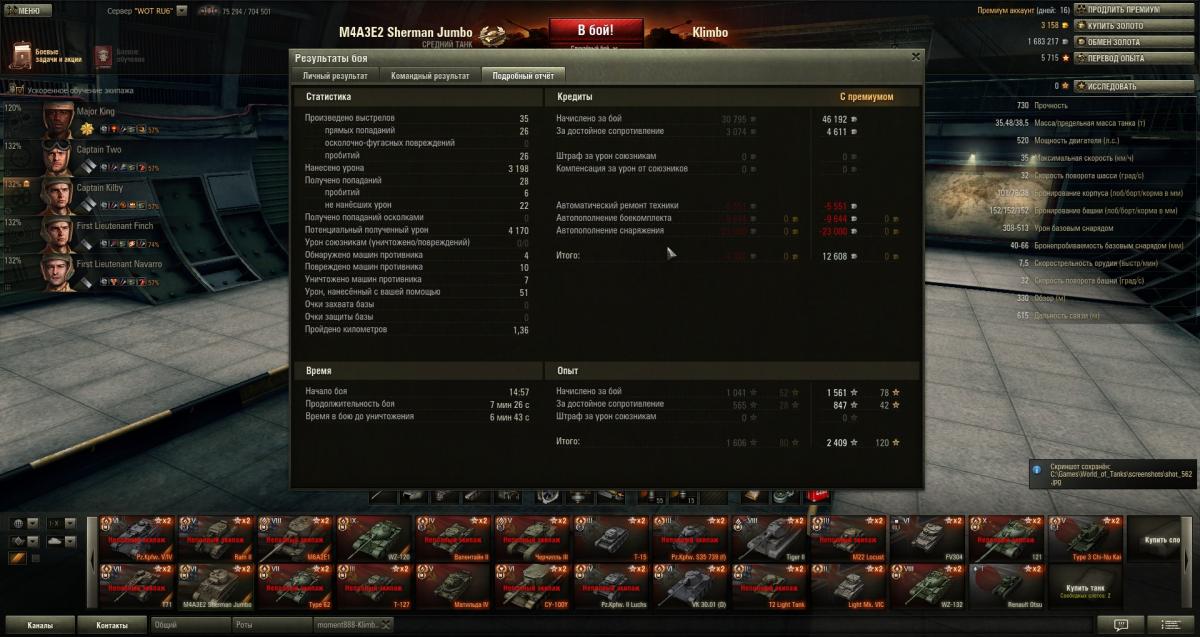The image size is (1200, 637).
Task: Select Черчилль III tank in carousel
Action: pyautogui.click(x=533, y=538)
